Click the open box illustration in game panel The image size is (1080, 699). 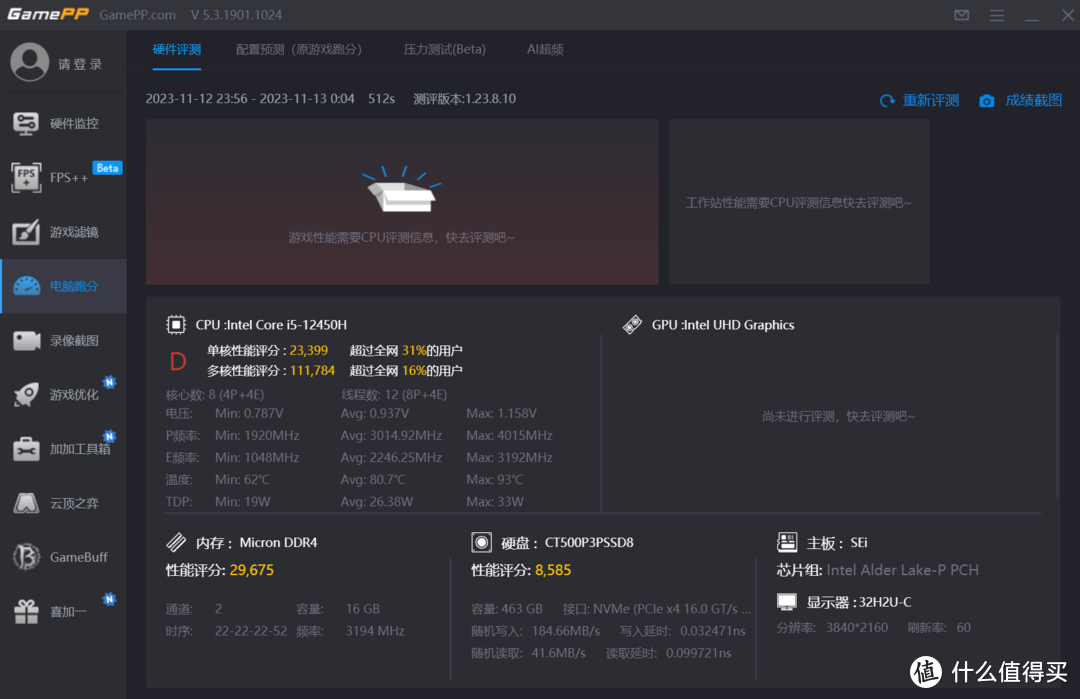click(x=402, y=189)
